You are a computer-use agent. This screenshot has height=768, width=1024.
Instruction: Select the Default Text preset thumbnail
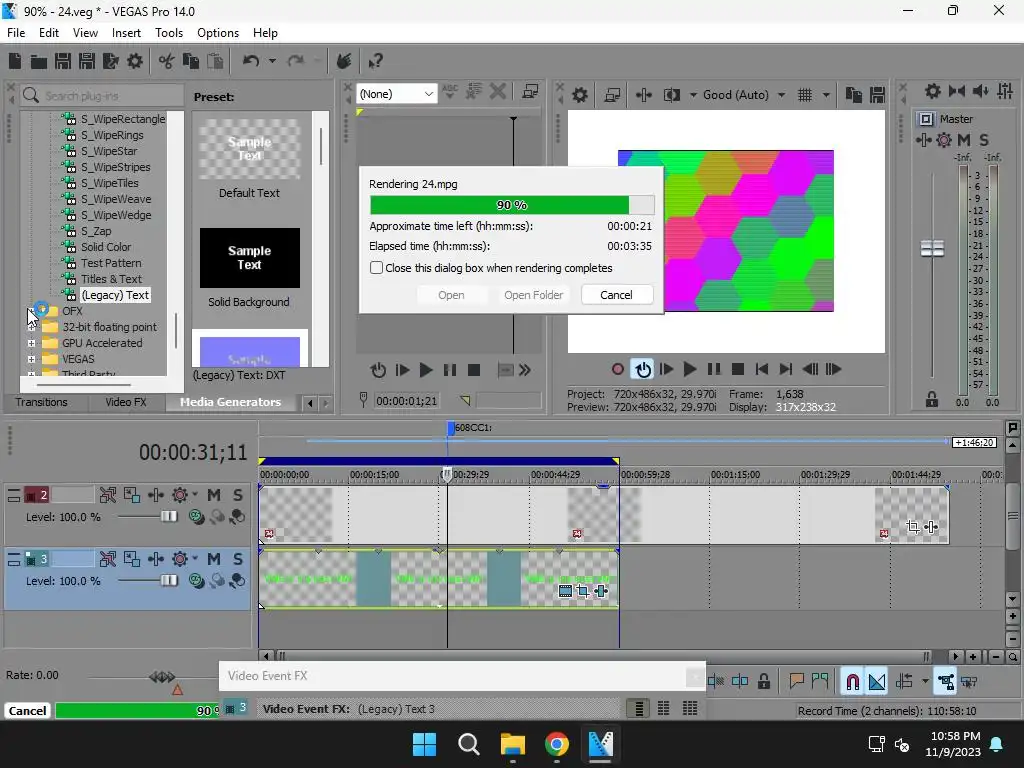[249, 149]
